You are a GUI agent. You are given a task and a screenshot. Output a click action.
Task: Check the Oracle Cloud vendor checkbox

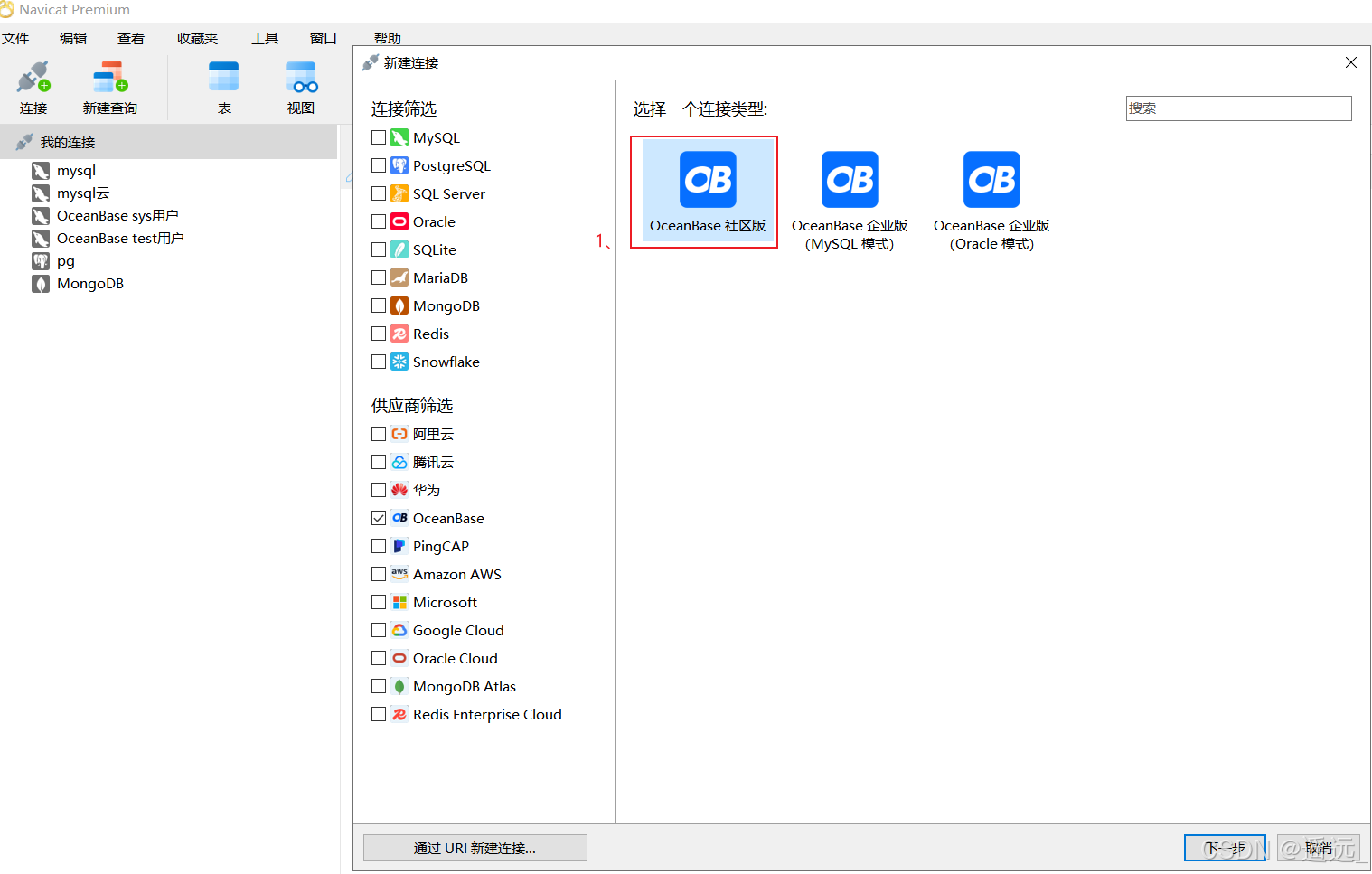(379, 658)
